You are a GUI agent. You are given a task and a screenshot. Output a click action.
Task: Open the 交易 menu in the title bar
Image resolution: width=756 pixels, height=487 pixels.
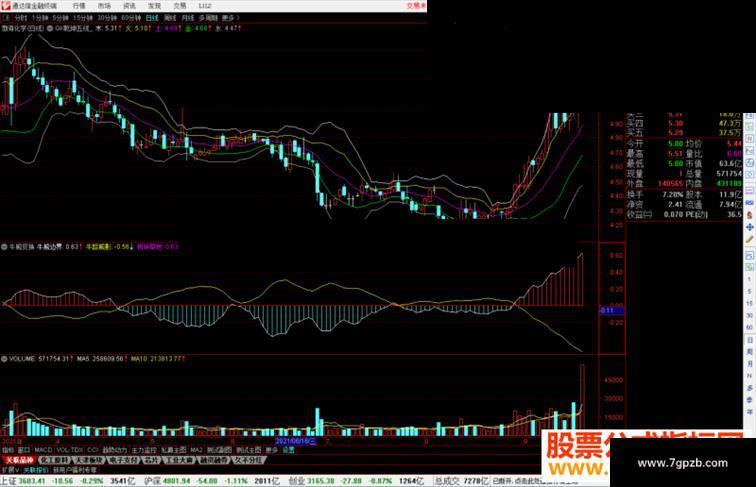tap(180, 6)
